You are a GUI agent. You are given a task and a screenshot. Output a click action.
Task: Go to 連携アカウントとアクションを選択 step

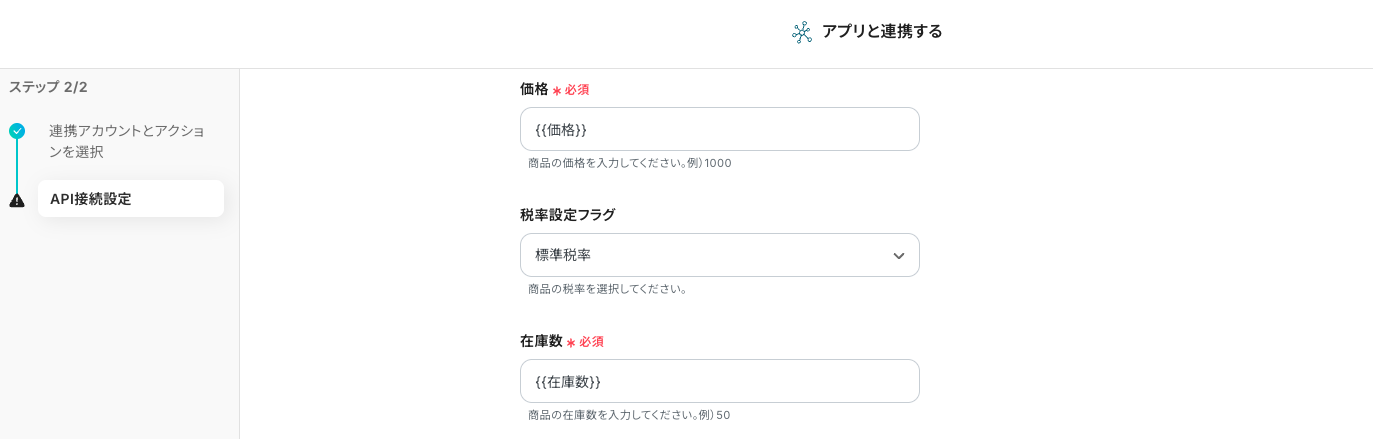pyautogui.click(x=127, y=141)
